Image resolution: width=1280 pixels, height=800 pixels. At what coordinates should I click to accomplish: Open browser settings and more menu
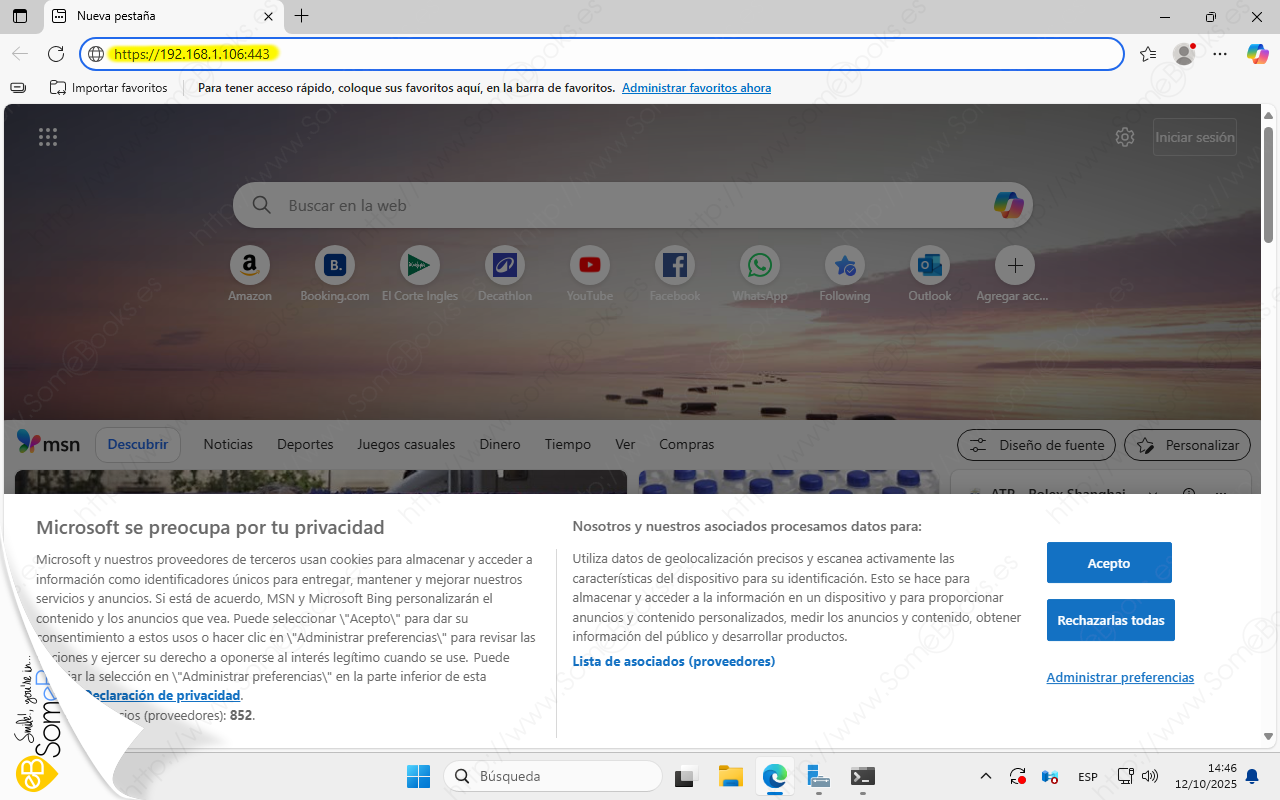point(1220,54)
